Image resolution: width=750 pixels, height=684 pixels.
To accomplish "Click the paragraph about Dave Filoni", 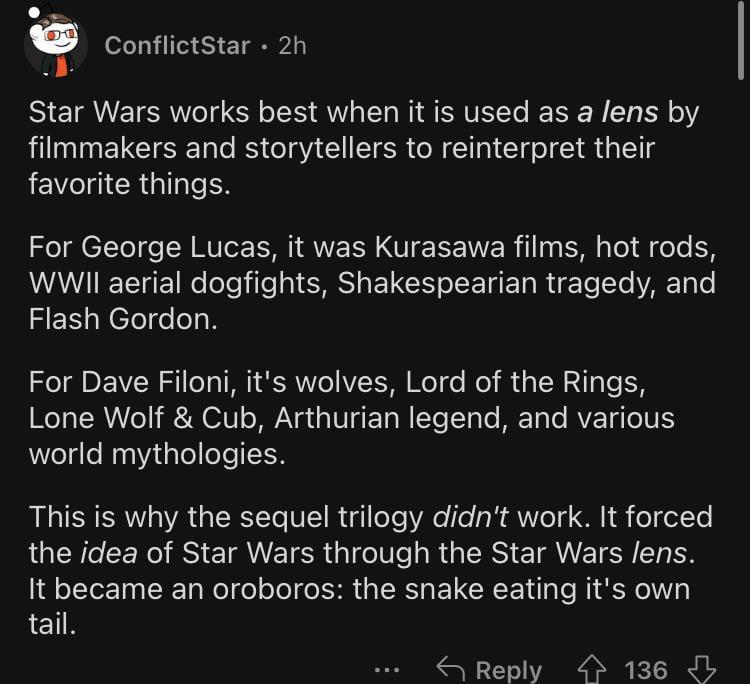I will click(x=352, y=418).
